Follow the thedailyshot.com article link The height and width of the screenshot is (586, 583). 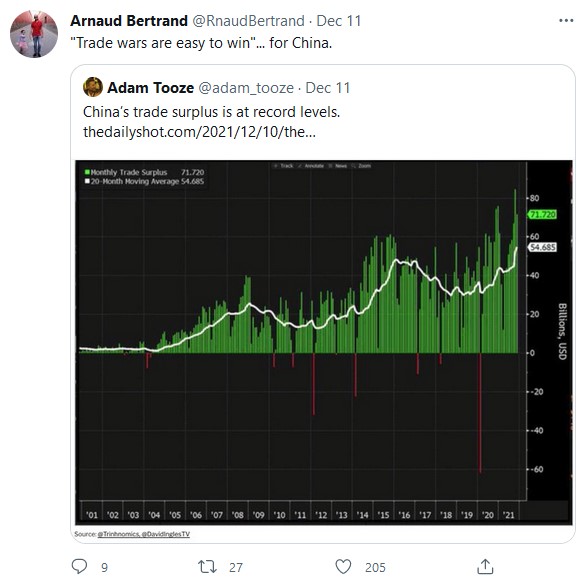pyautogui.click(x=199, y=132)
